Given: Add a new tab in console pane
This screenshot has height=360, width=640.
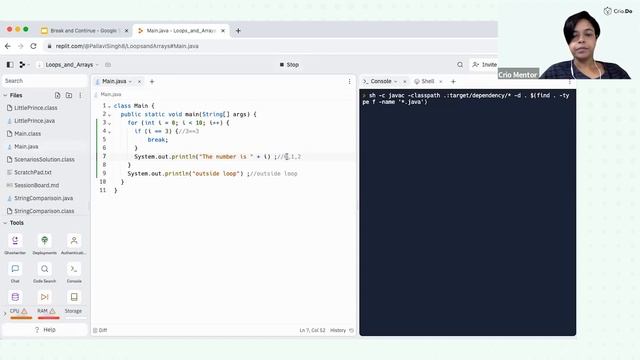Looking at the screenshot, I should click(453, 82).
